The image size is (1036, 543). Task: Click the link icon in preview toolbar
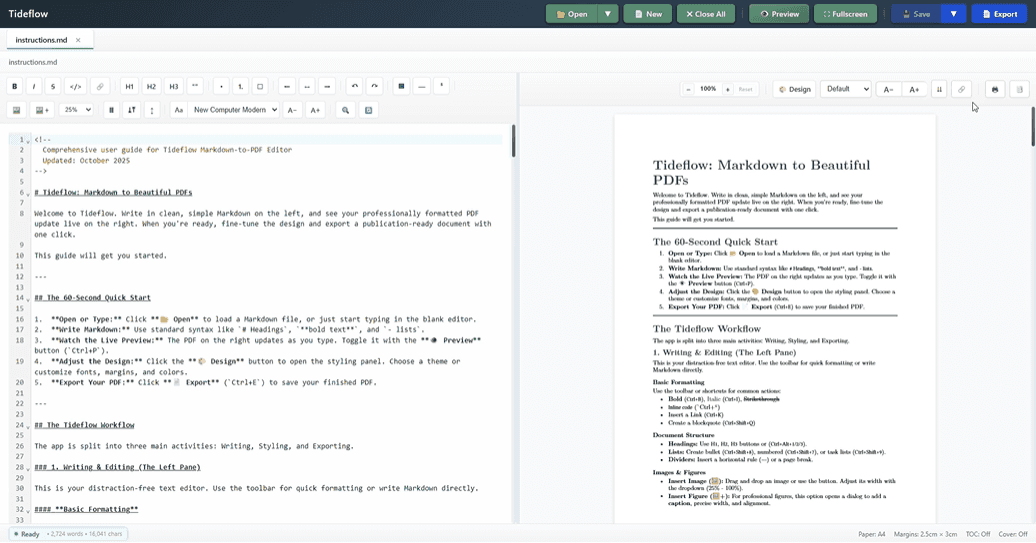click(x=961, y=89)
